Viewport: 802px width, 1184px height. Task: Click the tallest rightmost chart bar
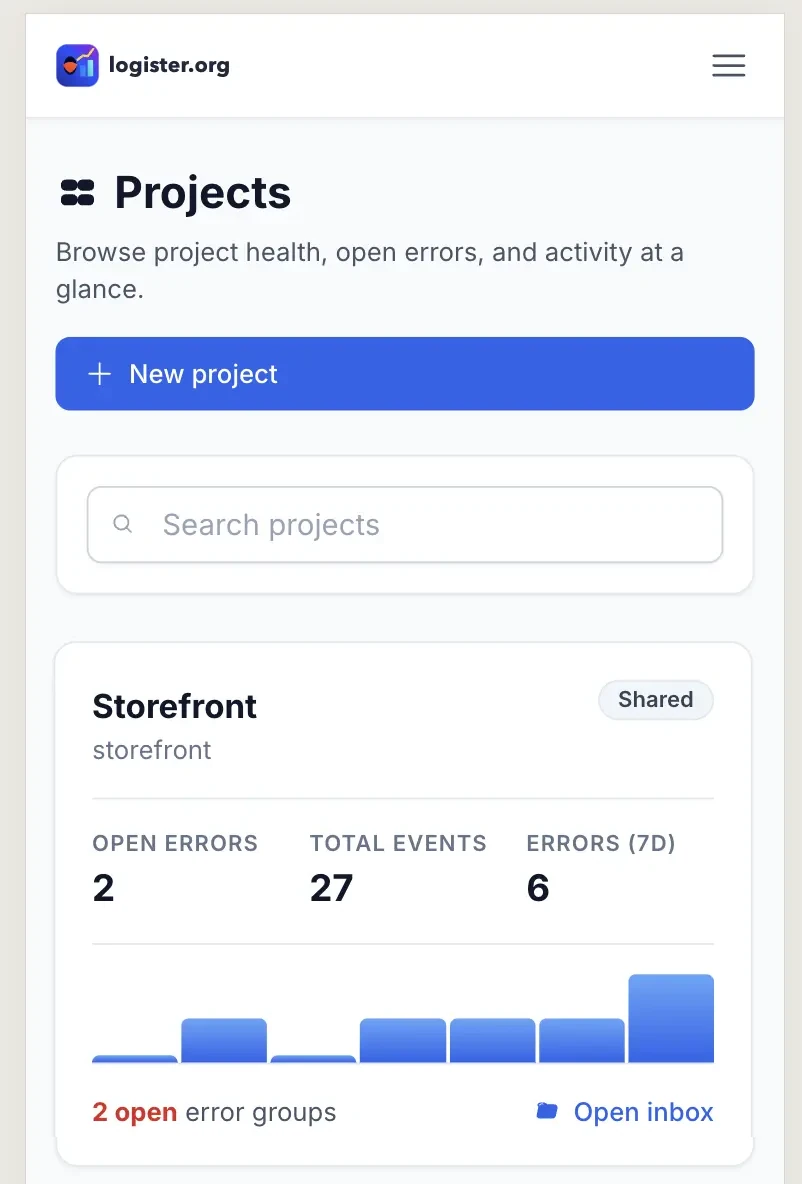pyautogui.click(x=671, y=1018)
